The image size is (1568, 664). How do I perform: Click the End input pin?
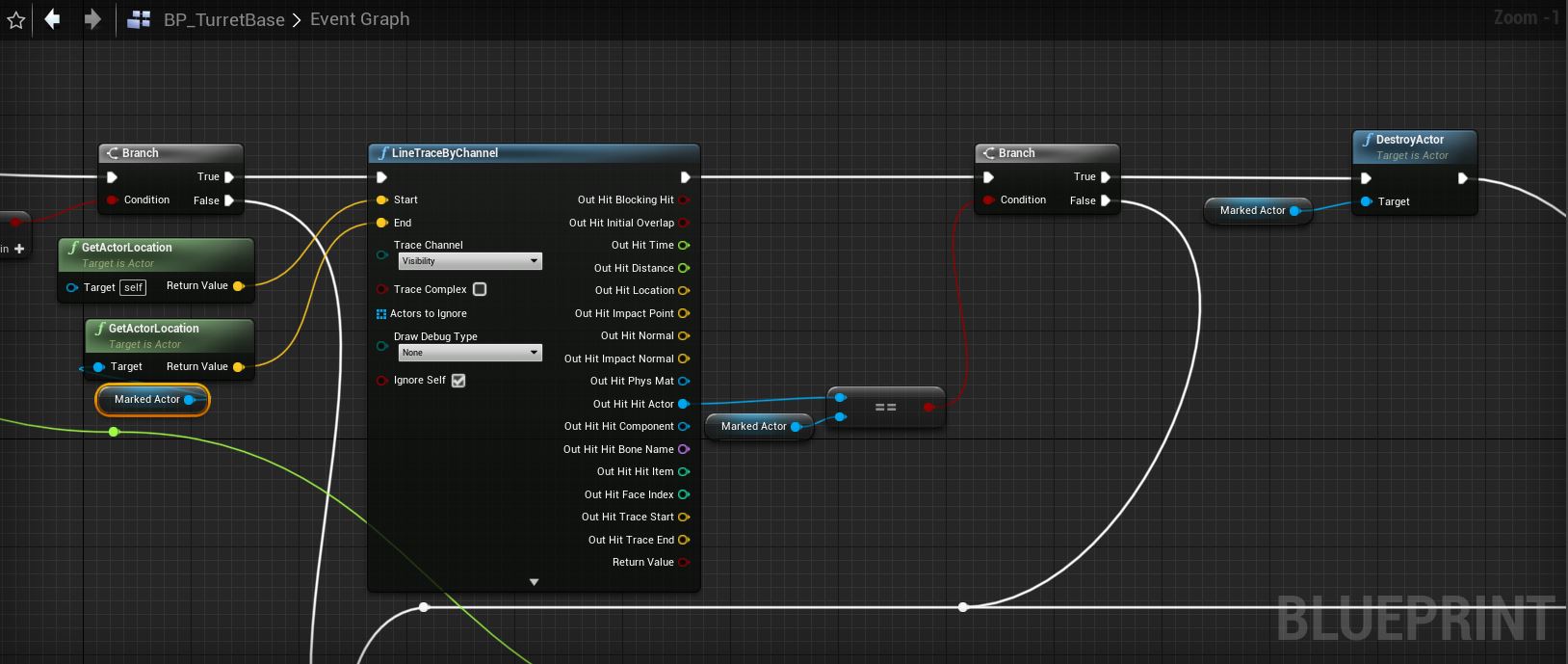(x=381, y=223)
